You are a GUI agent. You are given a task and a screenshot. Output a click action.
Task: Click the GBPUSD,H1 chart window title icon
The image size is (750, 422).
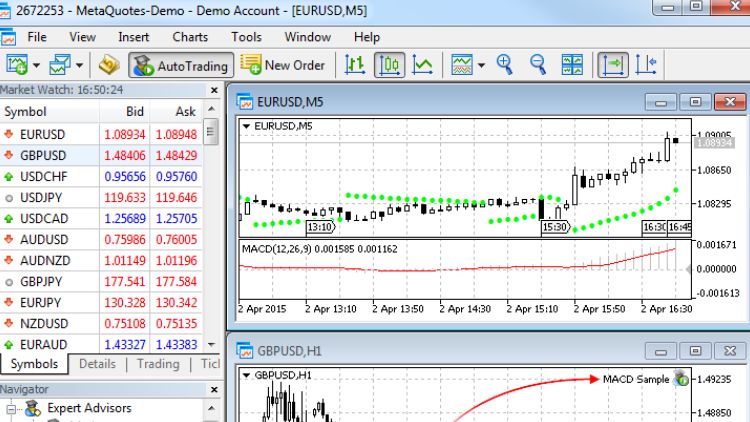[x=245, y=351]
